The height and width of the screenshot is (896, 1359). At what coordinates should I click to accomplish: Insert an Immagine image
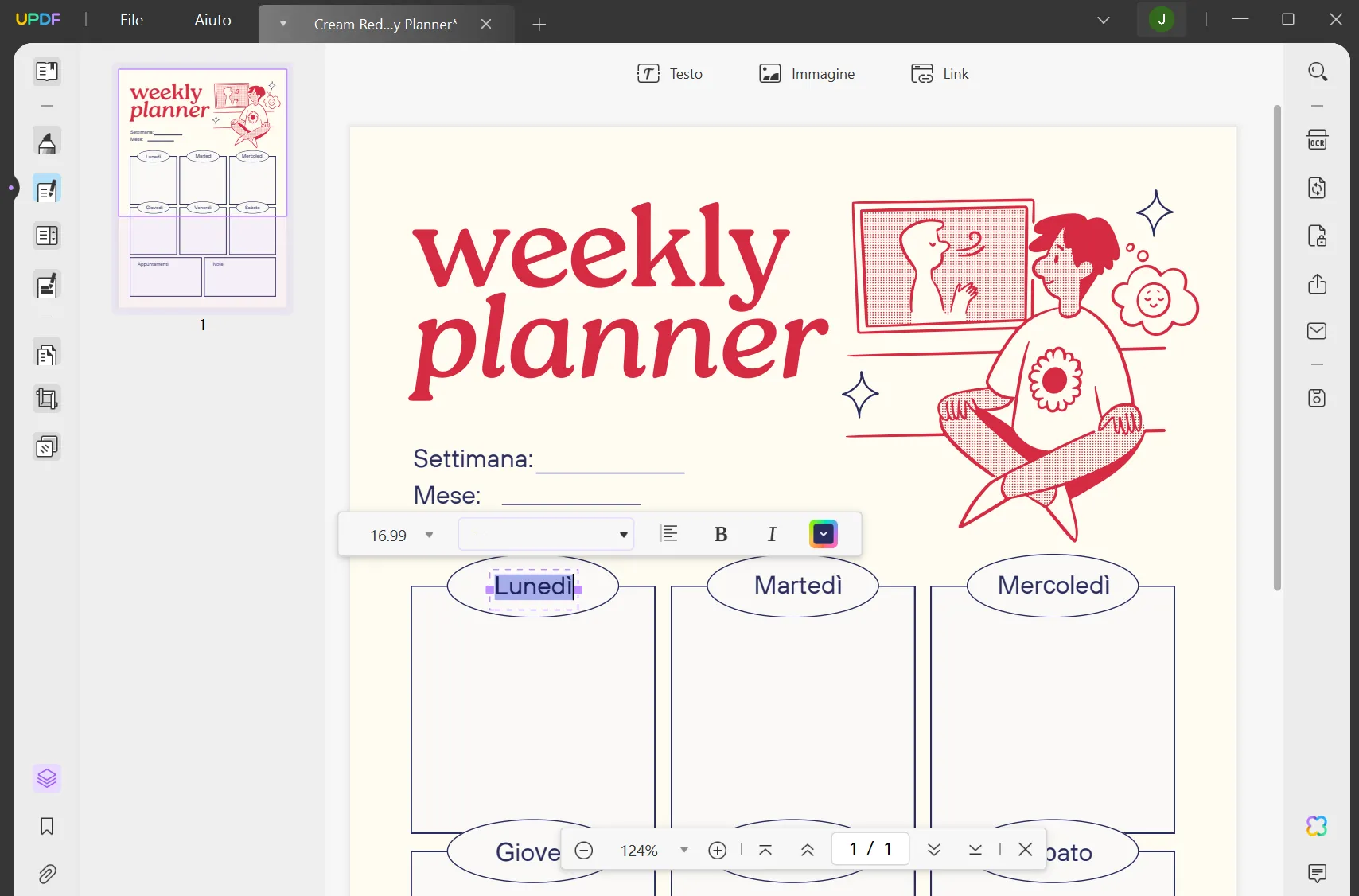tap(807, 74)
